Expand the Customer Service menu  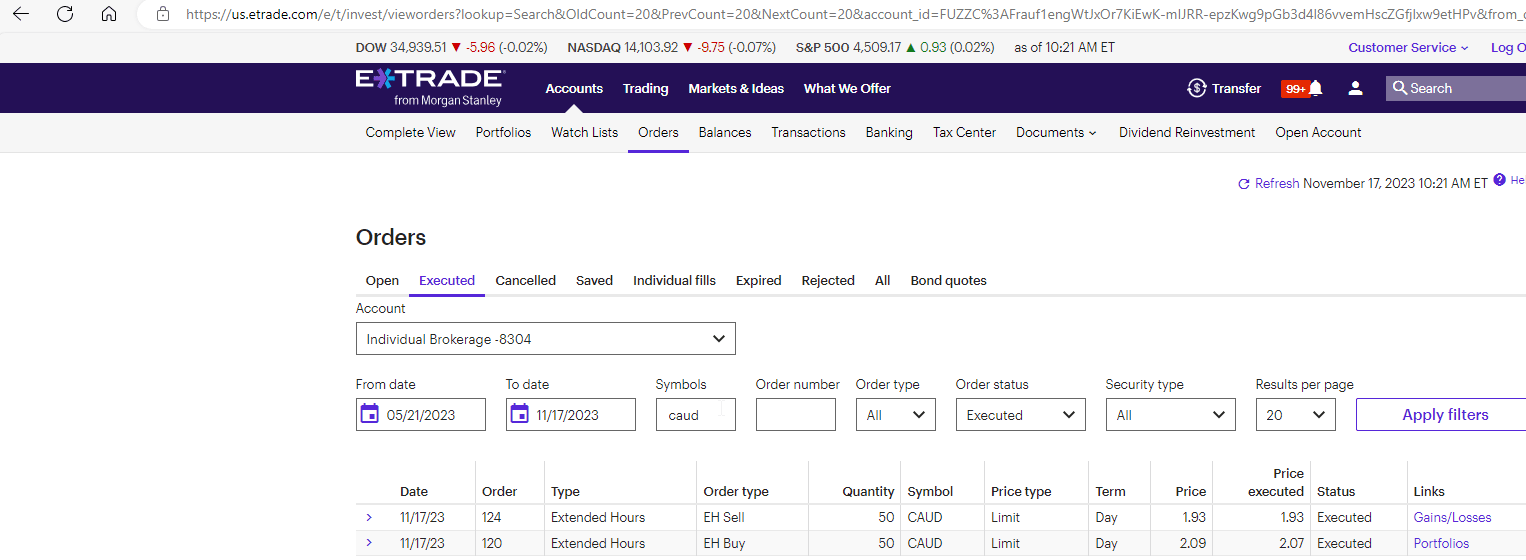[x=1409, y=47]
